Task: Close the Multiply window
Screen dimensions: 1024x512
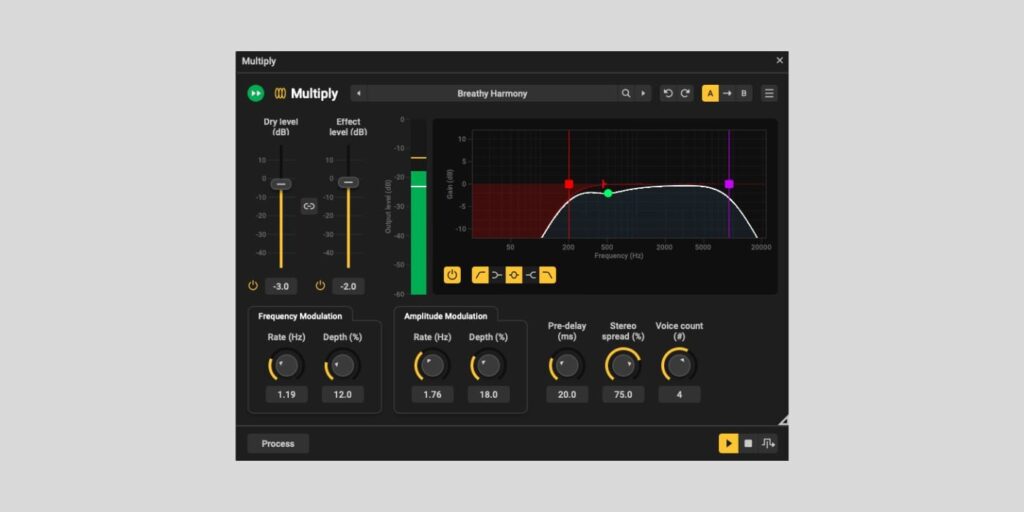Action: tap(779, 60)
